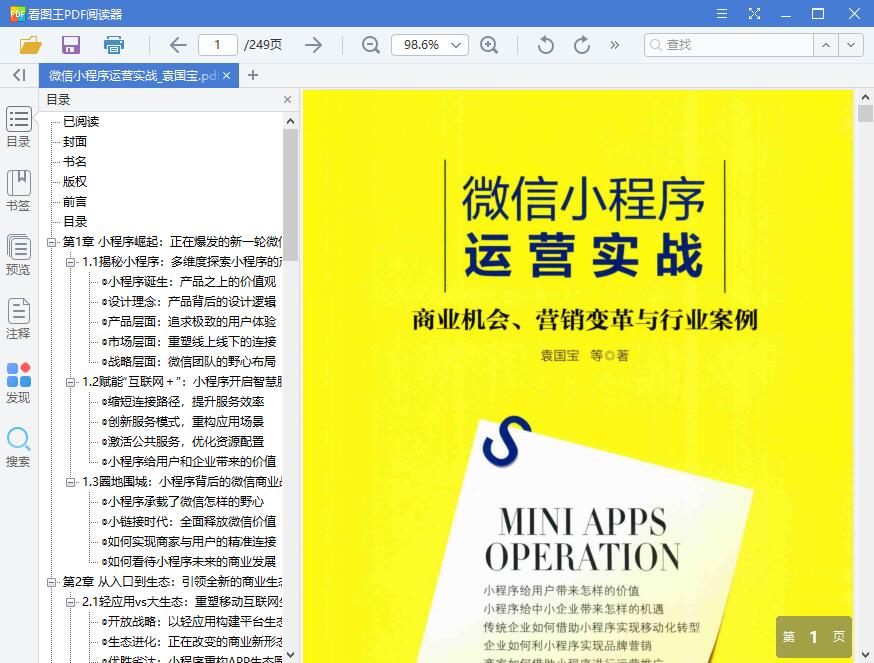The height and width of the screenshot is (663, 874).
Task: Open 小程序诞生：产品之上的价值观 entry
Action: [x=189, y=282]
